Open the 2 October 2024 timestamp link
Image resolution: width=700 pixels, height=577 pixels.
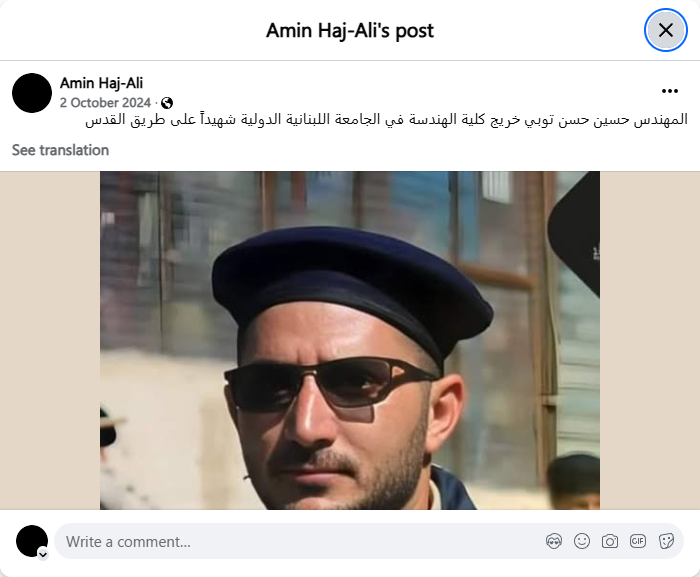tap(105, 103)
